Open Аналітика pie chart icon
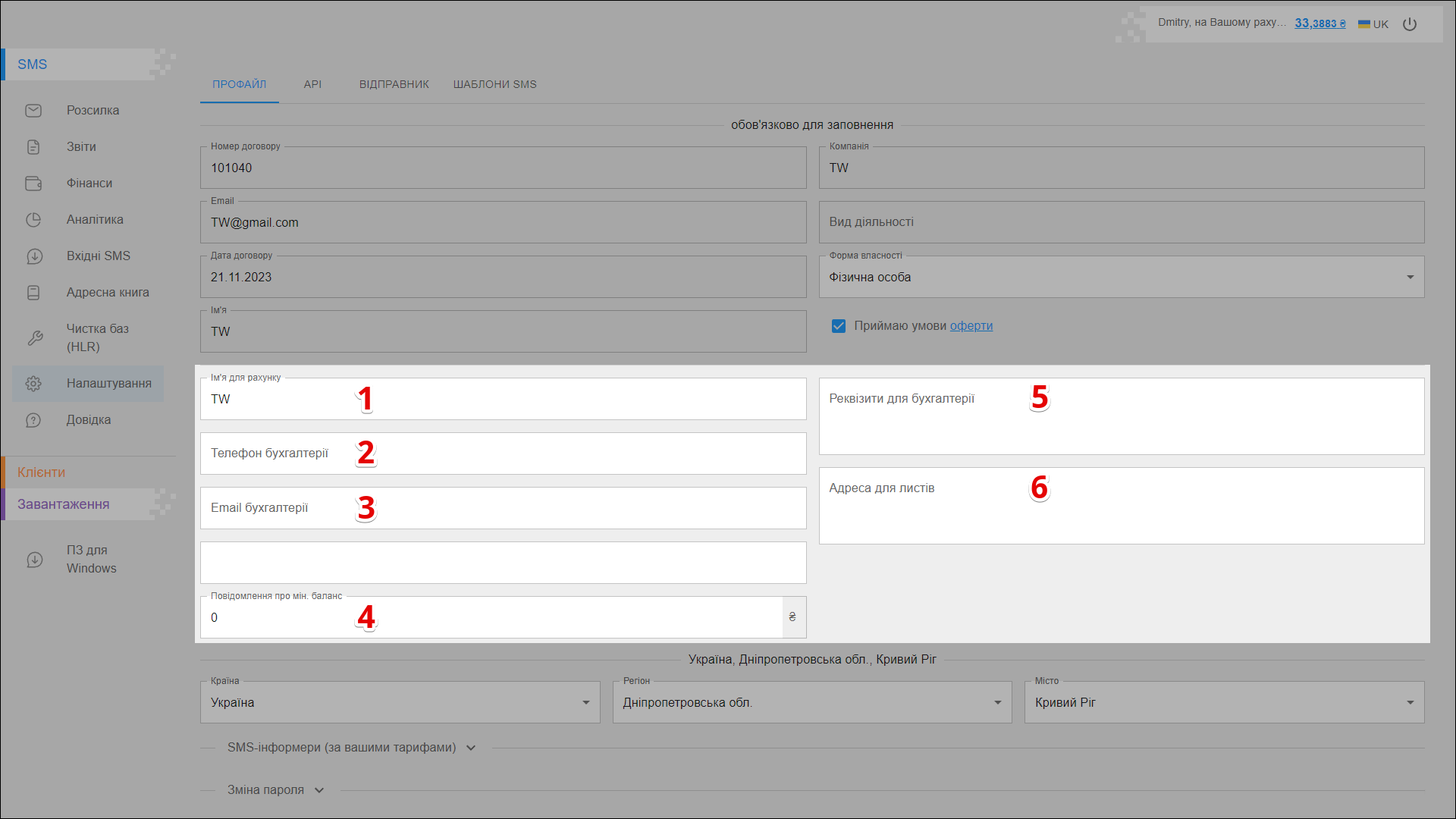The height and width of the screenshot is (819, 1456). click(33, 220)
